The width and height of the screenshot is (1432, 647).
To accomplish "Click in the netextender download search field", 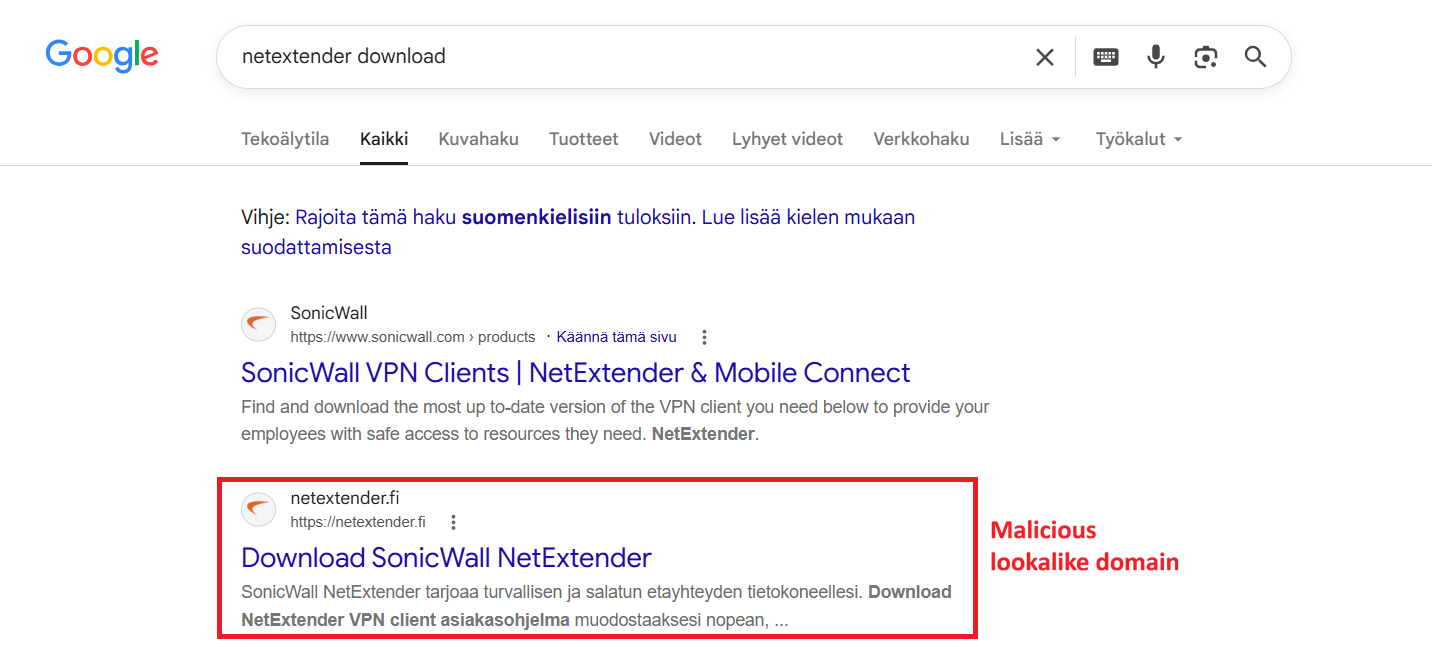I will [630, 57].
